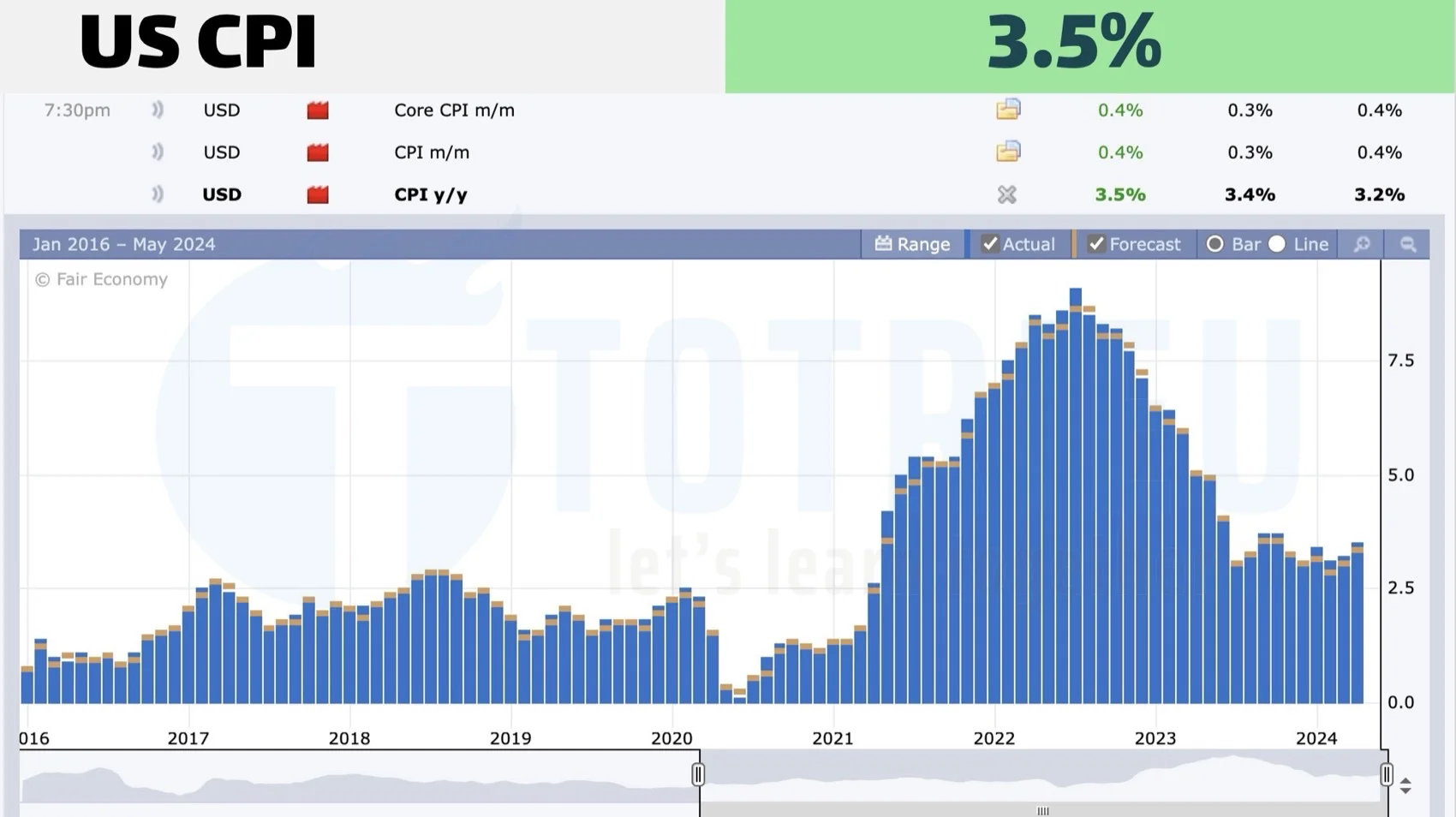This screenshot has height=817, width=1456.
Task: Click the CPI y/y event name
Action: pyautogui.click(x=431, y=194)
